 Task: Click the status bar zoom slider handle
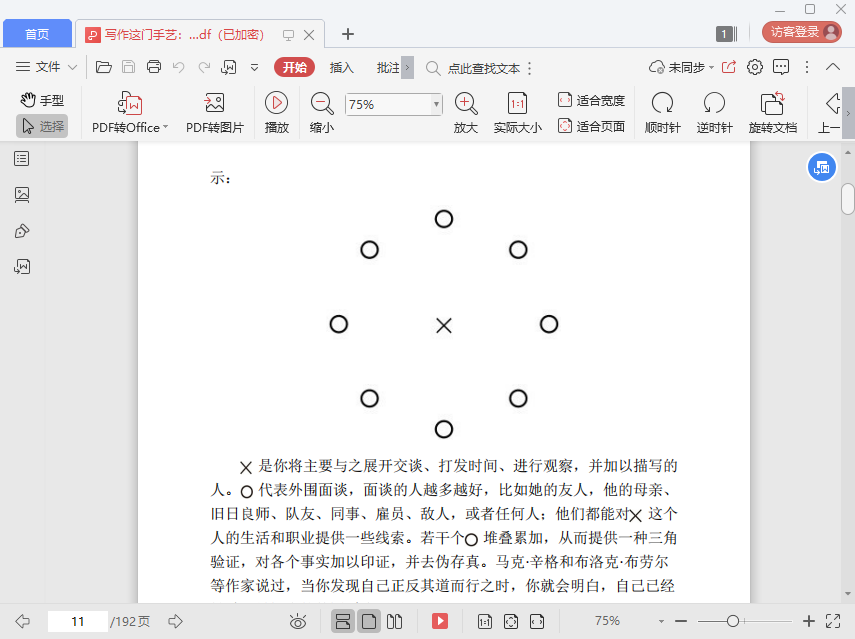tap(733, 621)
